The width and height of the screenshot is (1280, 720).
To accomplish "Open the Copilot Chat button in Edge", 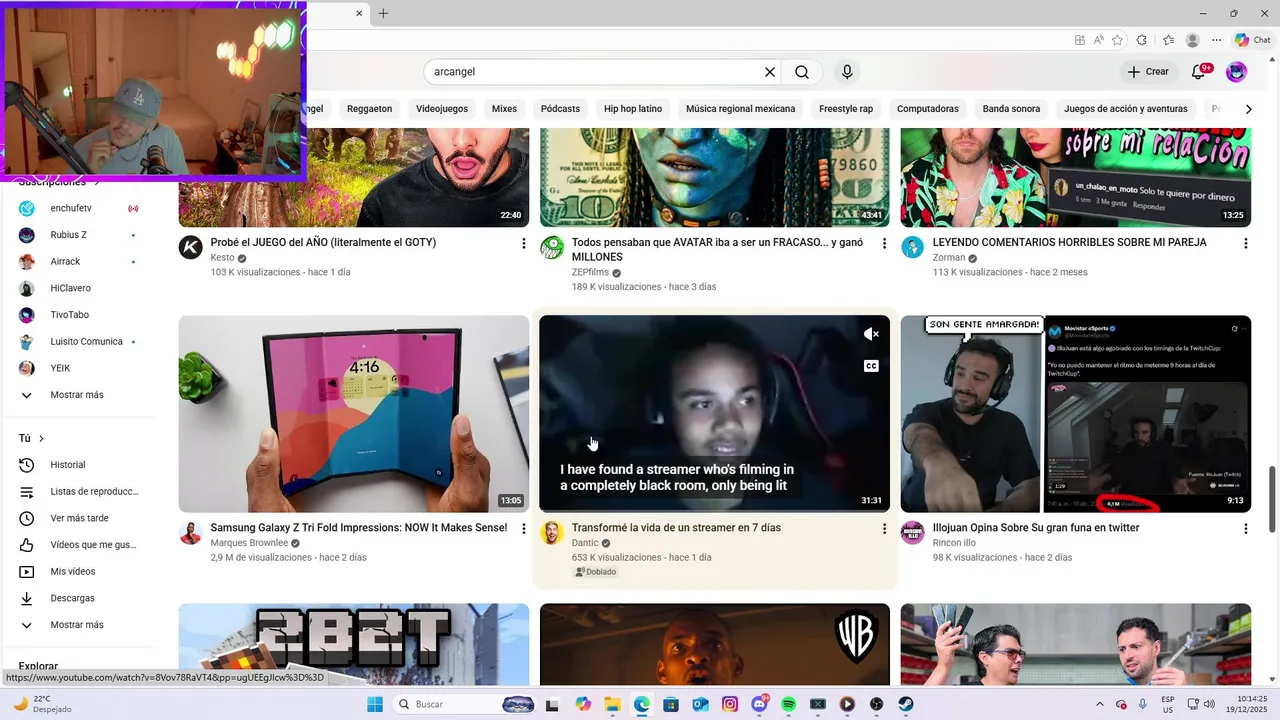I will tap(1252, 40).
